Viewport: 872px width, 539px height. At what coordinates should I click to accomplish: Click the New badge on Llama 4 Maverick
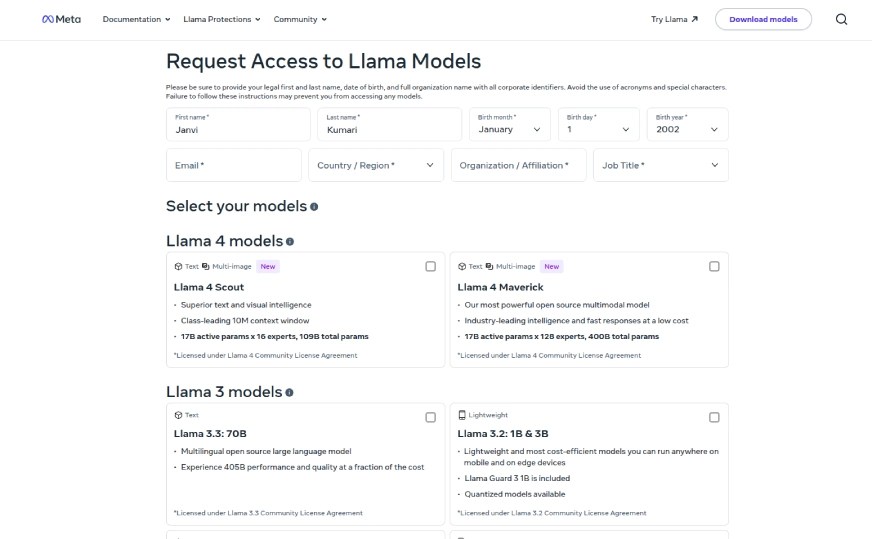point(552,266)
